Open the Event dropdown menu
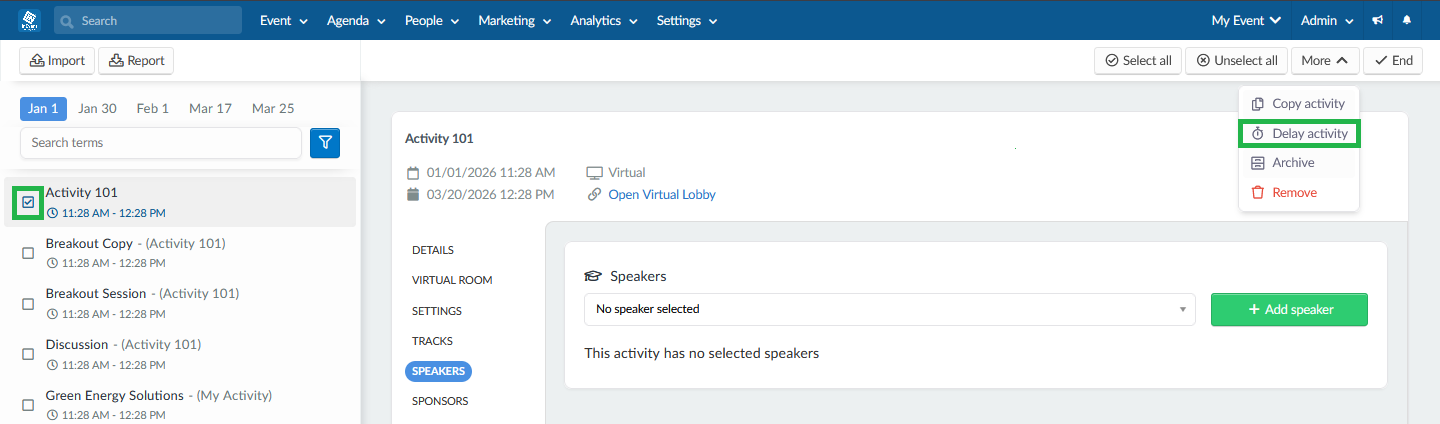Viewport: 1440px width, 424px height. click(x=284, y=20)
